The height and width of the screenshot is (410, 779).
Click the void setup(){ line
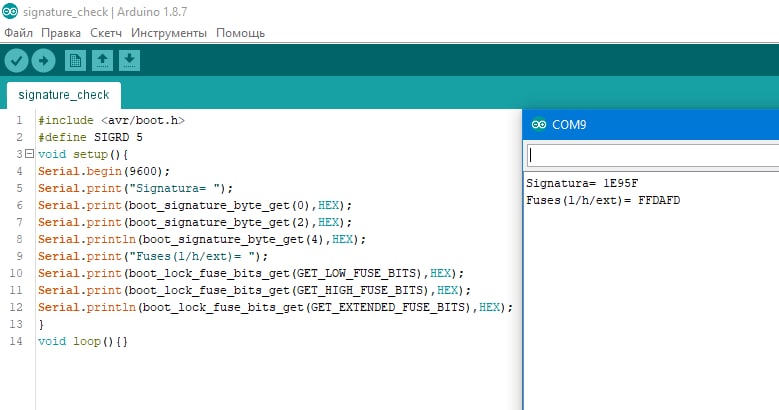point(83,154)
